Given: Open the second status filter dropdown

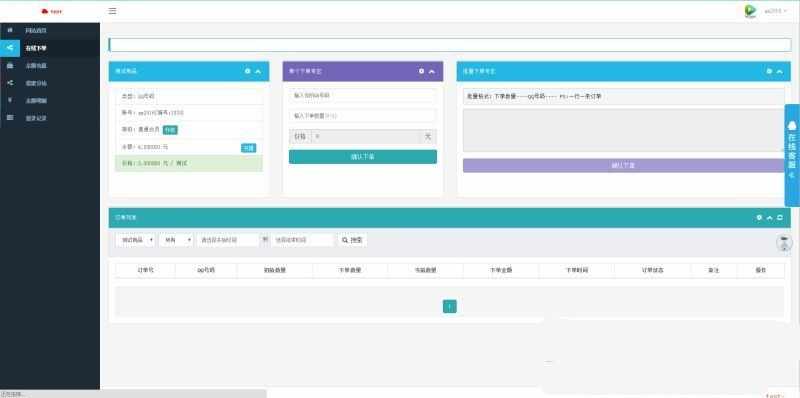Looking at the screenshot, I should [176, 240].
